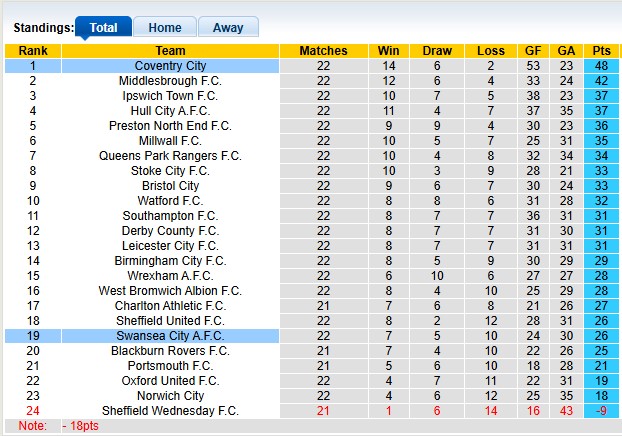Click the Pts column header

tap(602, 51)
